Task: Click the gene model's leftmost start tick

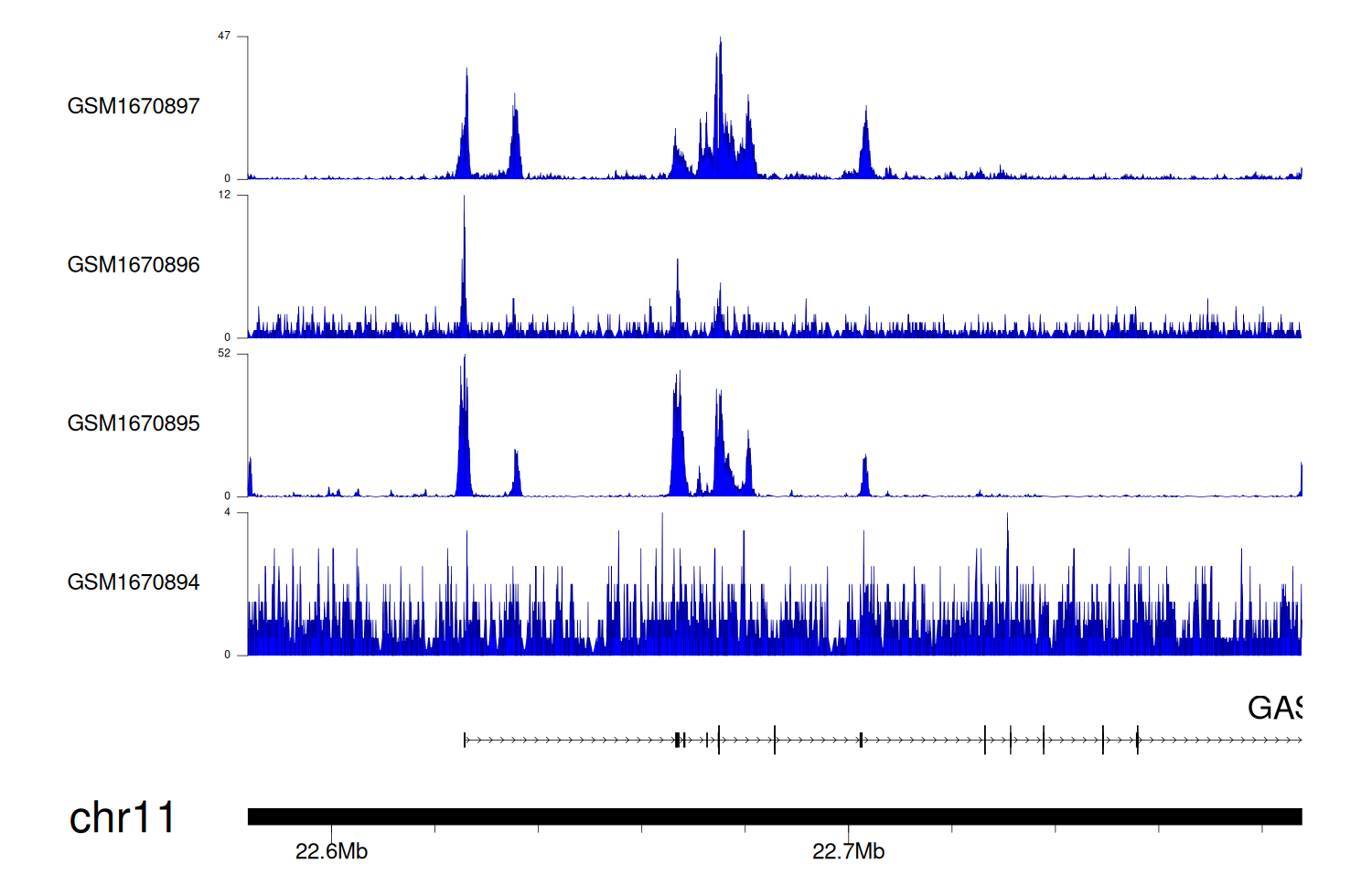Action: tap(465, 740)
